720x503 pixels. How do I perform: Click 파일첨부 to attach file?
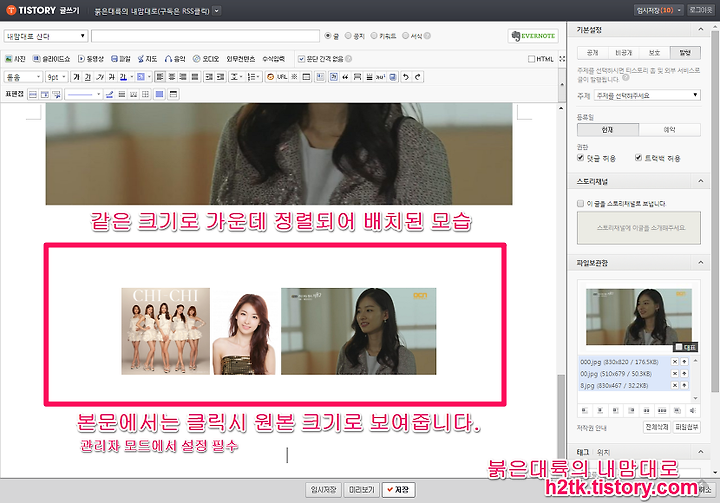pos(686,427)
